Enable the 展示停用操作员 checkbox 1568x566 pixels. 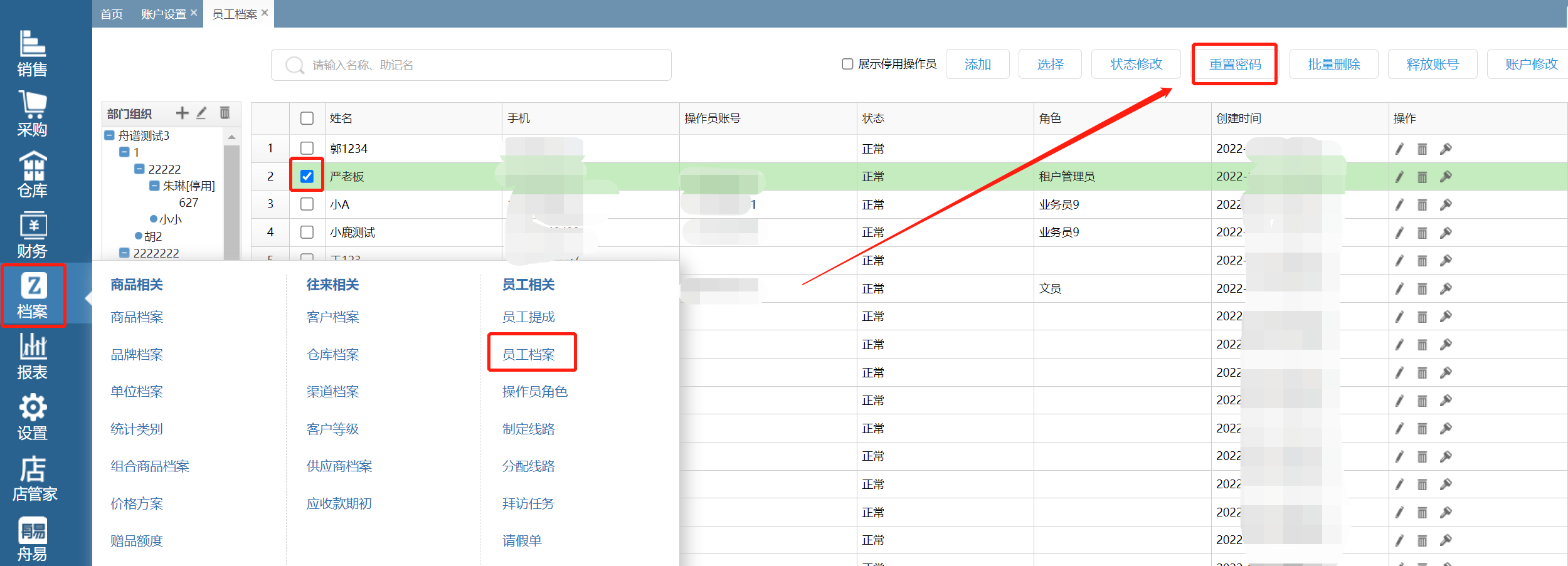click(847, 64)
